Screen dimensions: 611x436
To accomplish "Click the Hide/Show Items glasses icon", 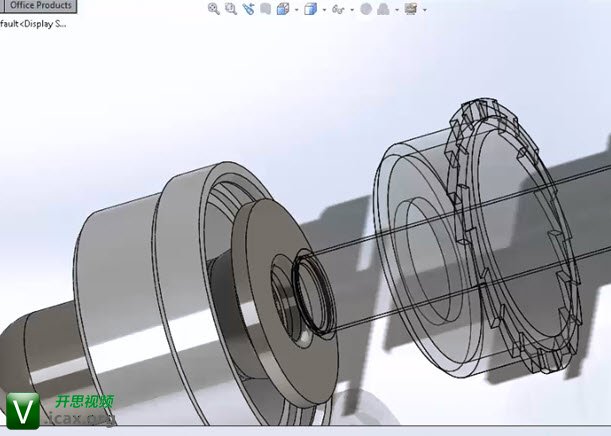I will [338, 9].
